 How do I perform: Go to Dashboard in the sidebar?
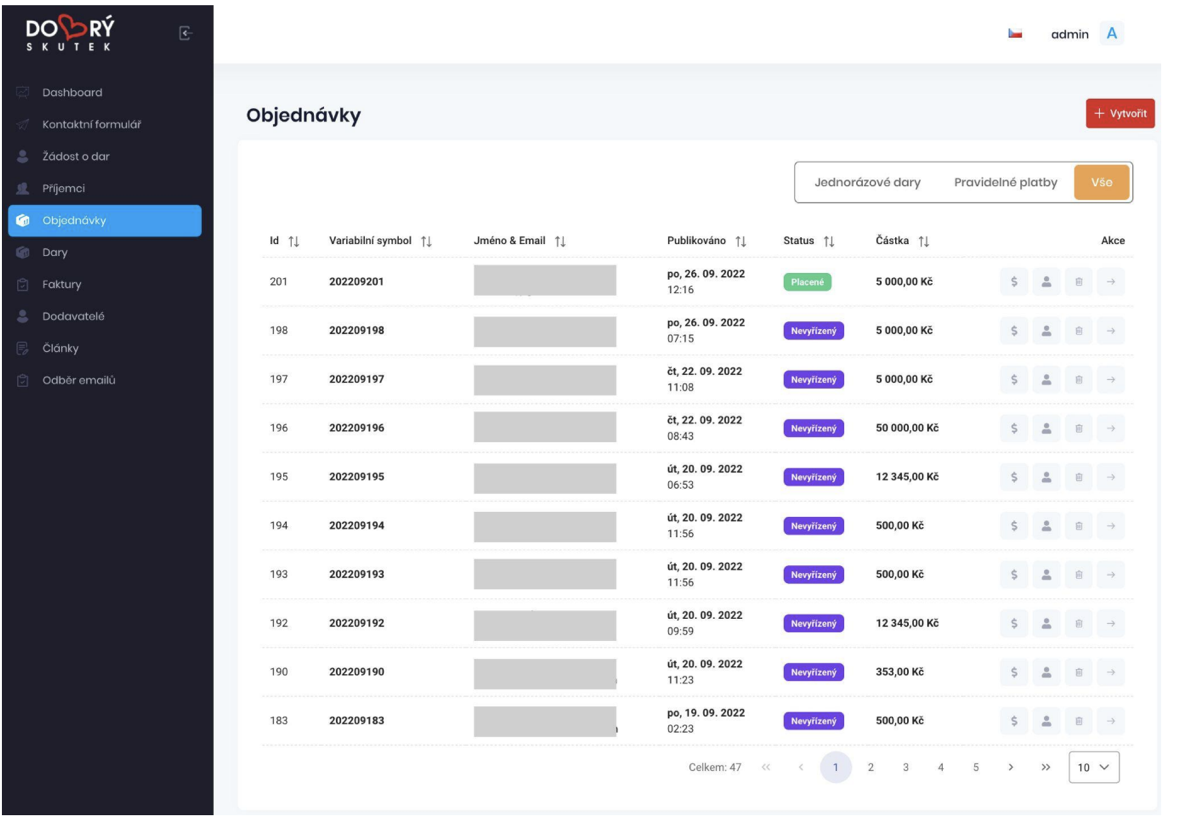[72, 93]
